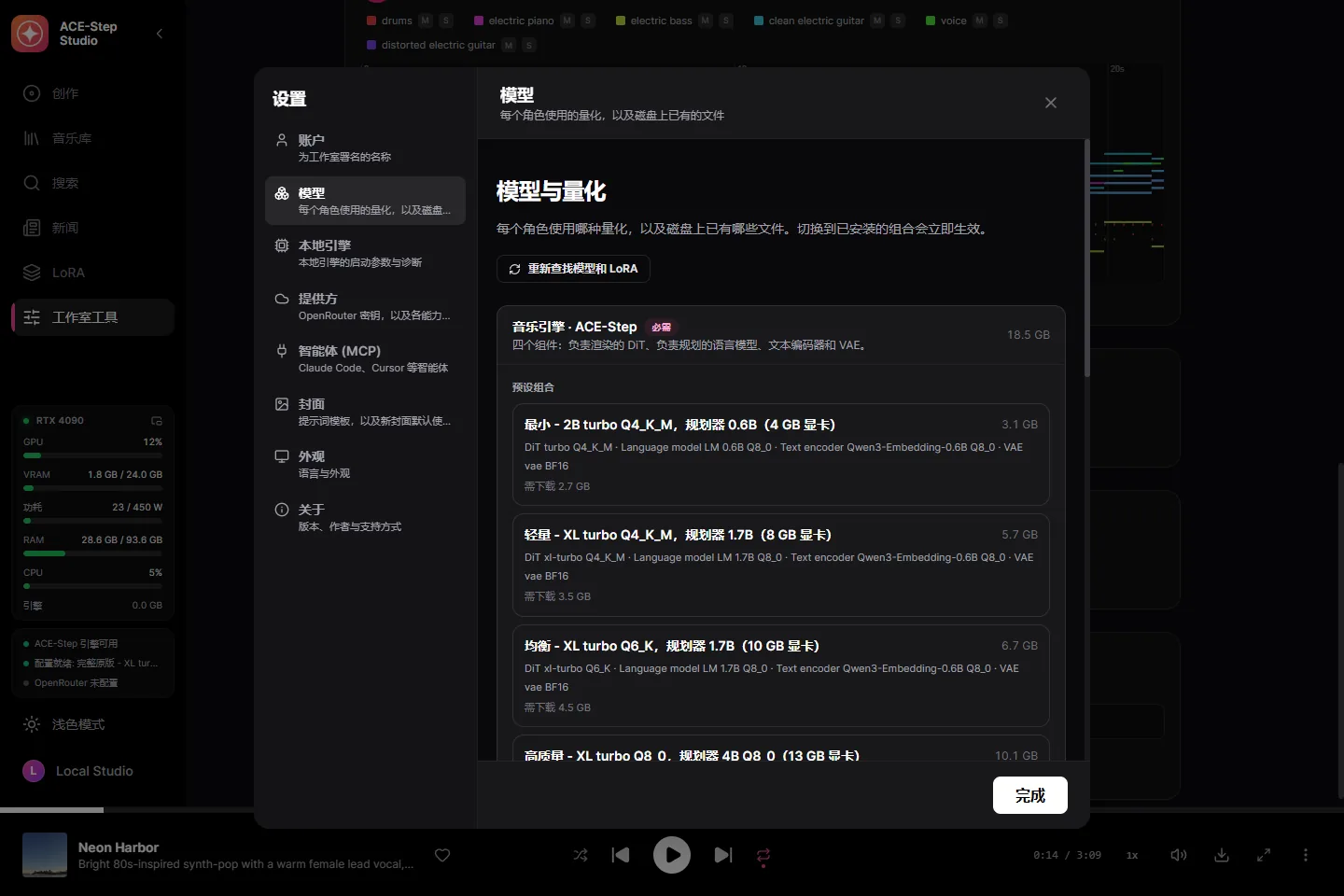This screenshot has height=896, width=1344.
Task: Open 模型 settings tab
Action: [365, 201]
